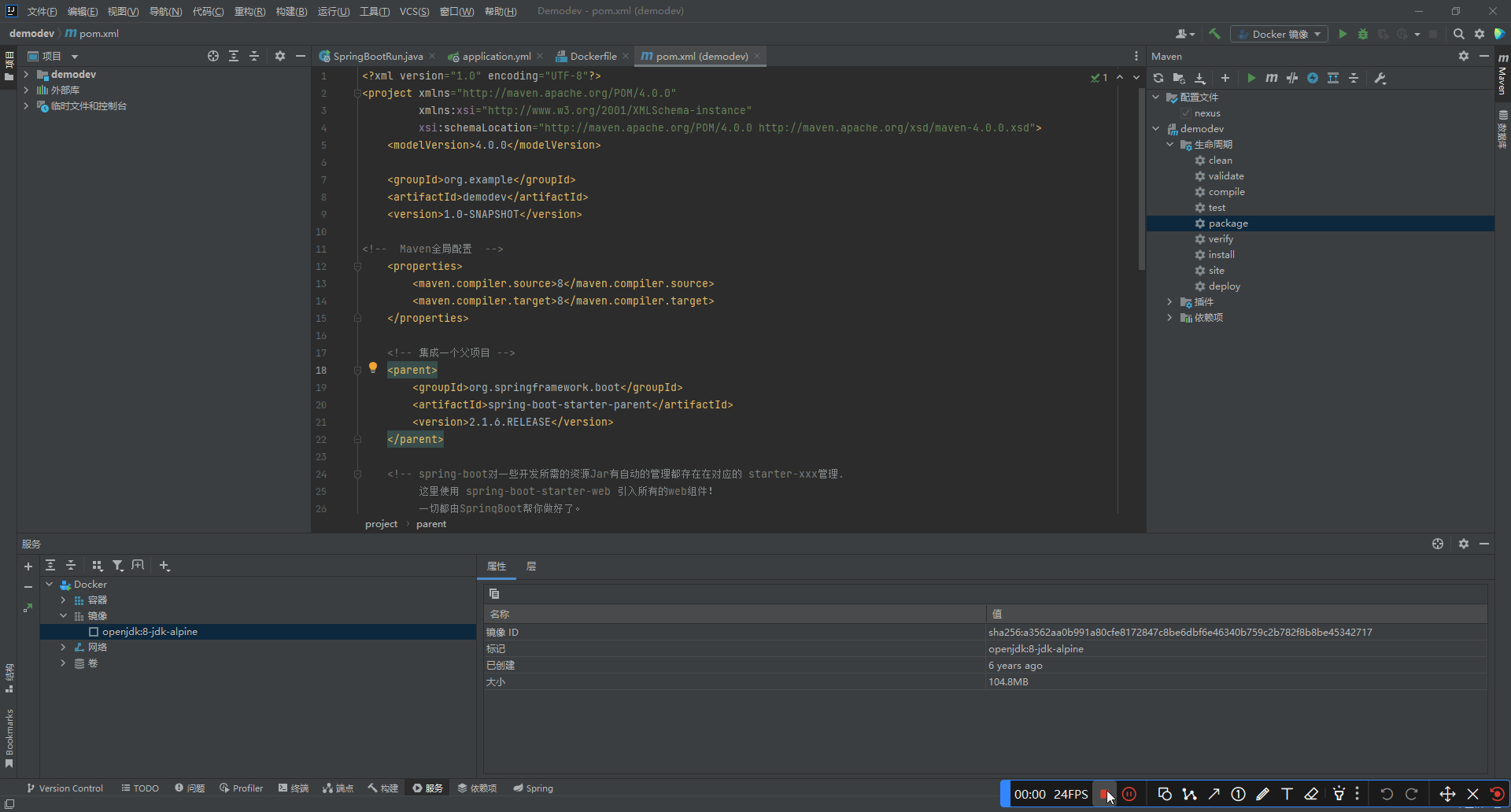The height and width of the screenshot is (812, 1511).
Task: Toggle Maven skip tests mode
Action: [x=1313, y=78]
